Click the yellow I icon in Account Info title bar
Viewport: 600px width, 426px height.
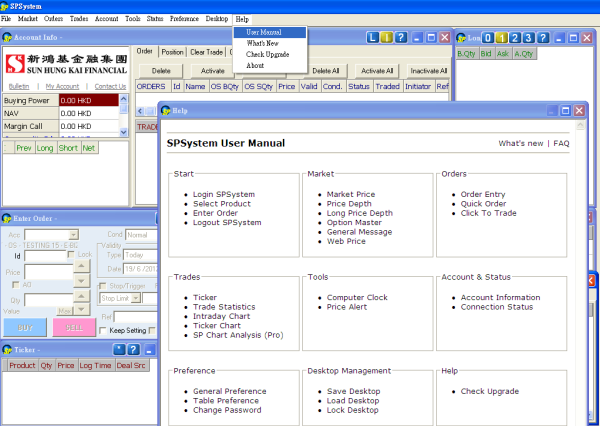click(386, 38)
